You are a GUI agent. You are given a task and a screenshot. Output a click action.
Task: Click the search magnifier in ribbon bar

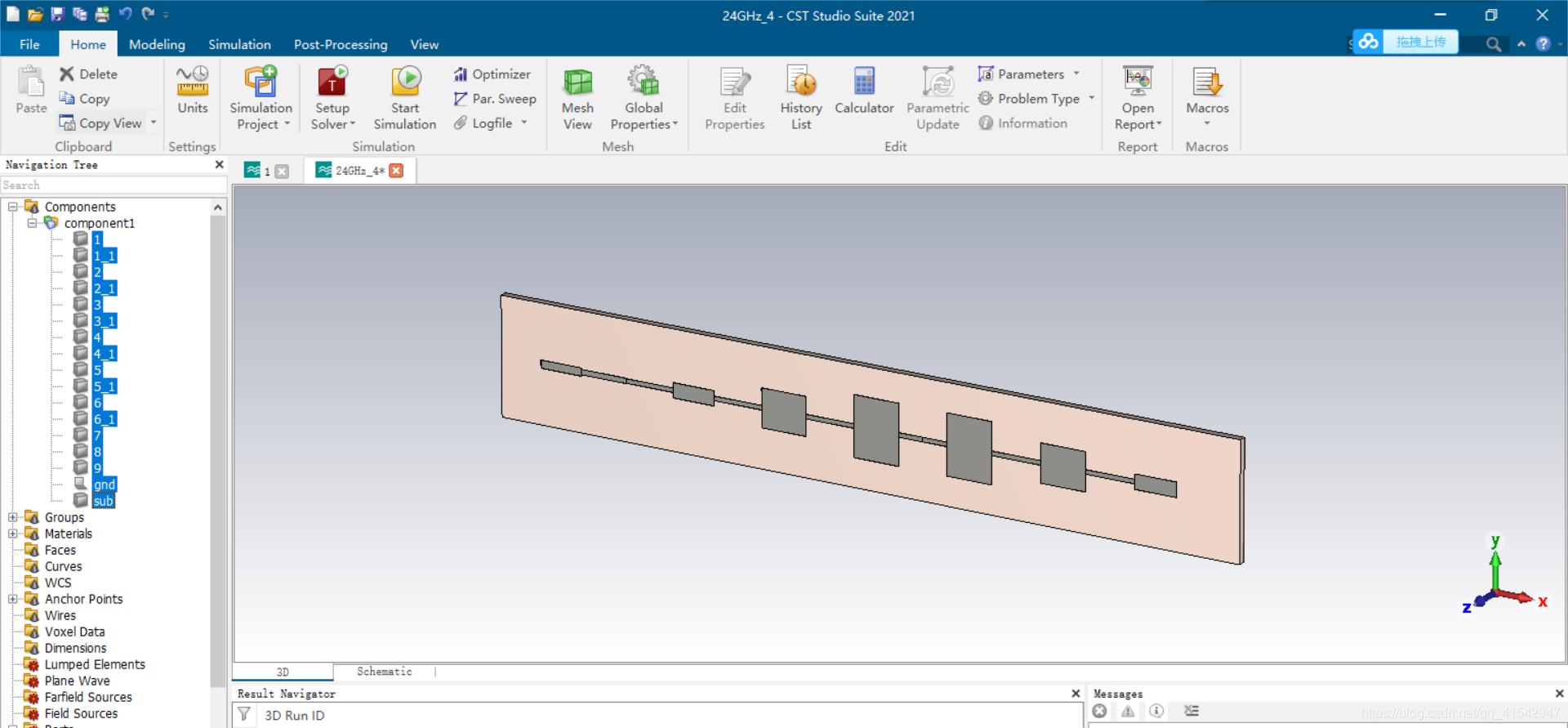point(1494,44)
